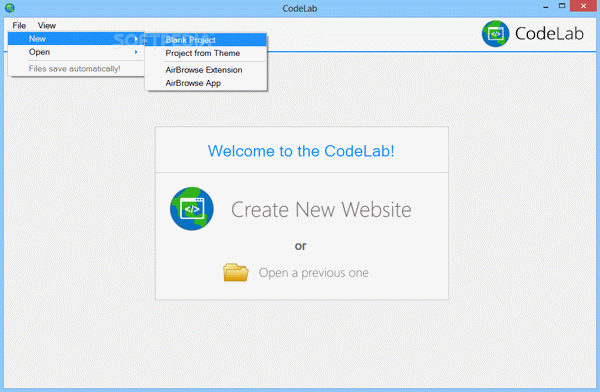Click the CodeLab header brand text
This screenshot has width=600, height=392.
[549, 34]
